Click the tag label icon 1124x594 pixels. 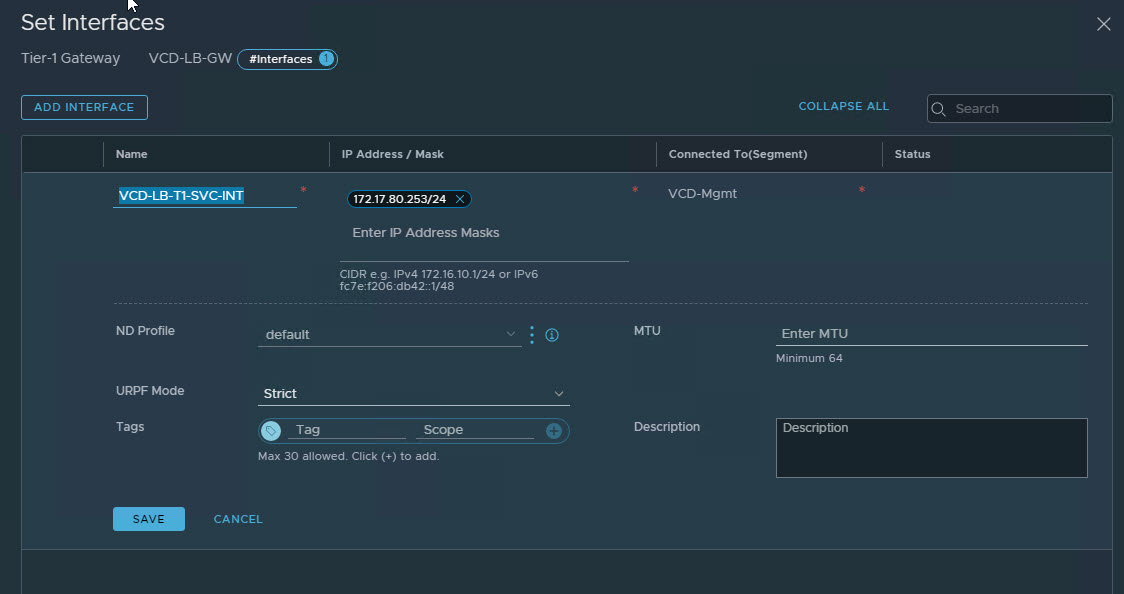(x=271, y=431)
